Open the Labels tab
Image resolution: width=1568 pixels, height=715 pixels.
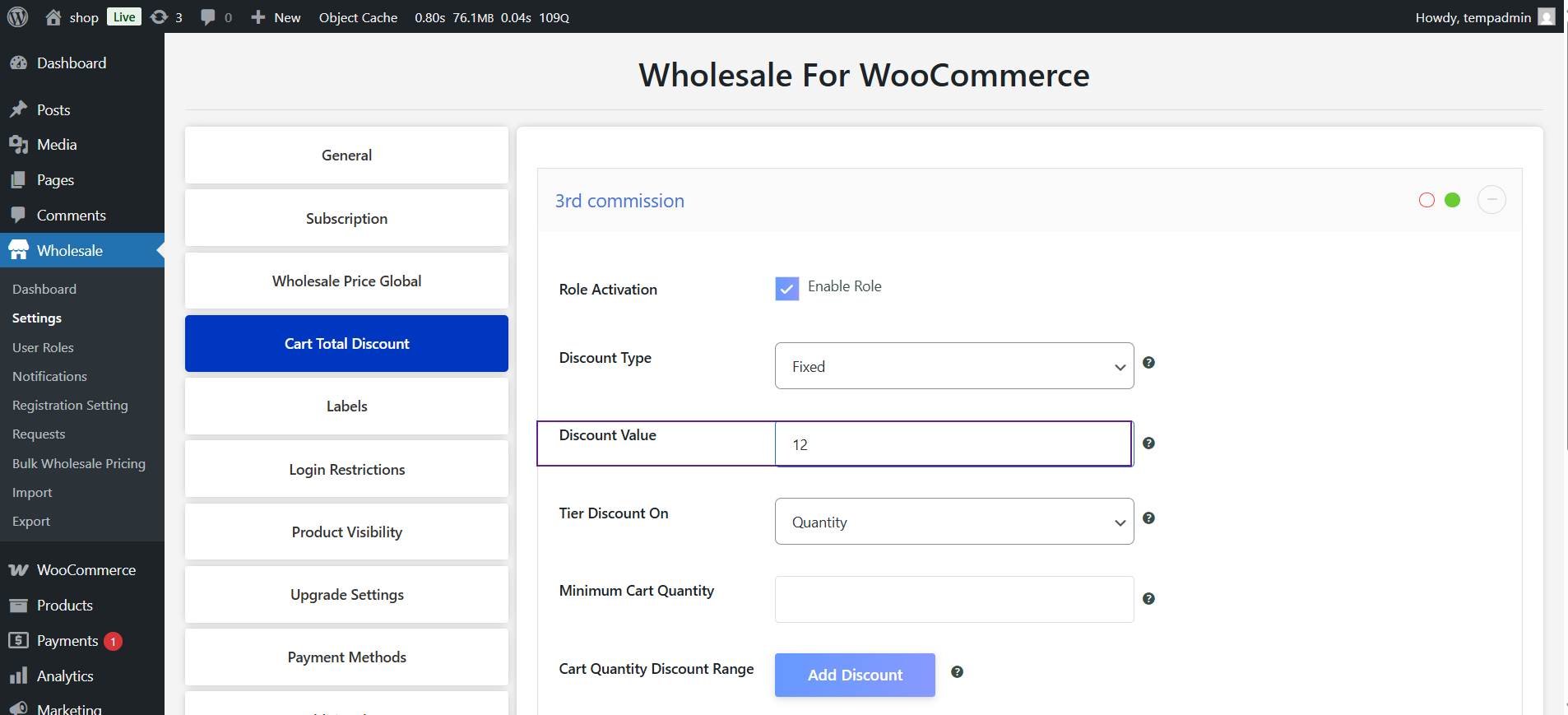pos(346,406)
